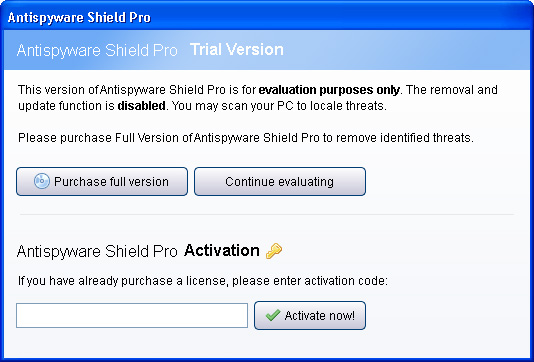Click the disc icon on Purchase button
This screenshot has width=534, height=362.
pyautogui.click(x=42, y=181)
